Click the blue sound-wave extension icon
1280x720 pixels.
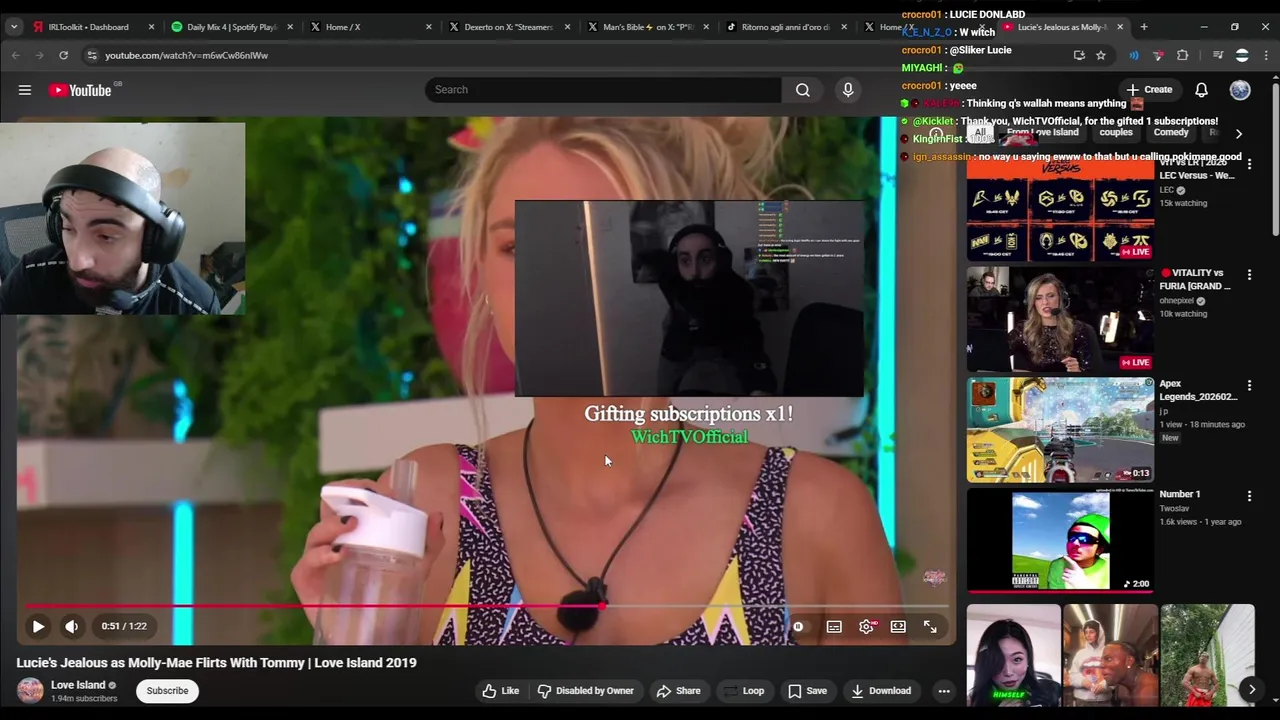tap(1134, 56)
